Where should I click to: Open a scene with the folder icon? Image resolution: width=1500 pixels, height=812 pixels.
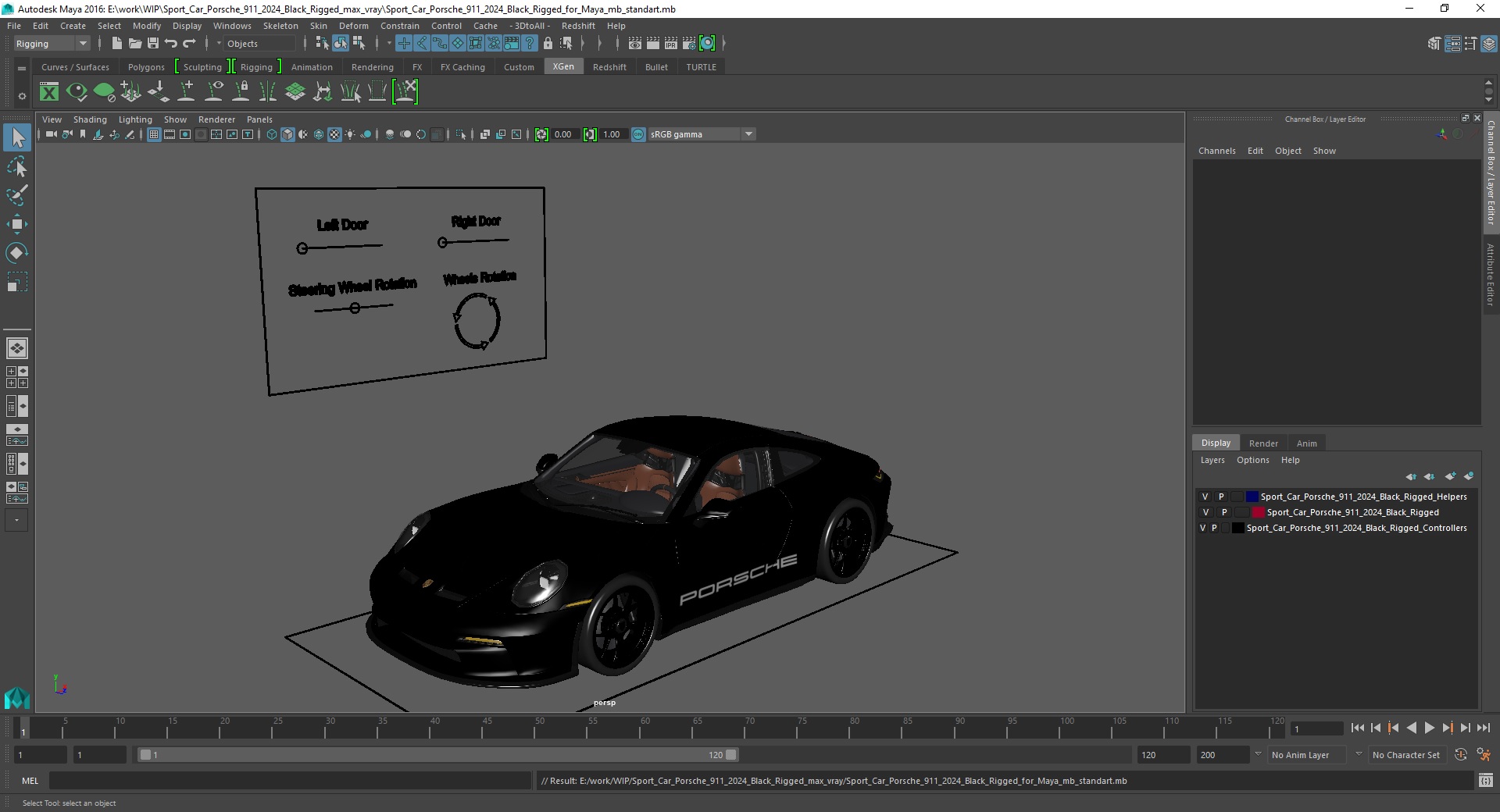(134, 44)
